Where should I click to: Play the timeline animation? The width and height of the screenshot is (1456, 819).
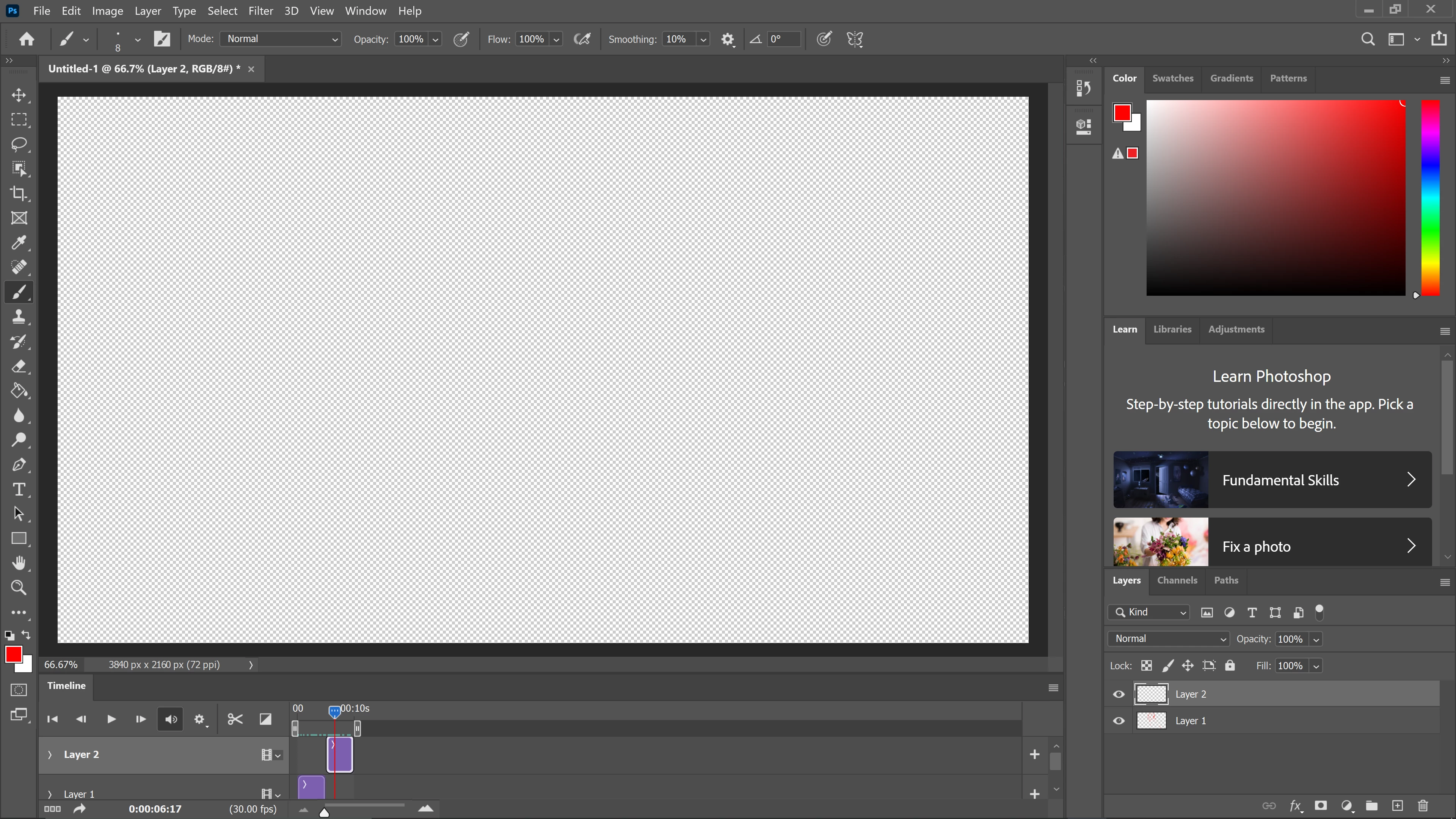[x=111, y=720]
